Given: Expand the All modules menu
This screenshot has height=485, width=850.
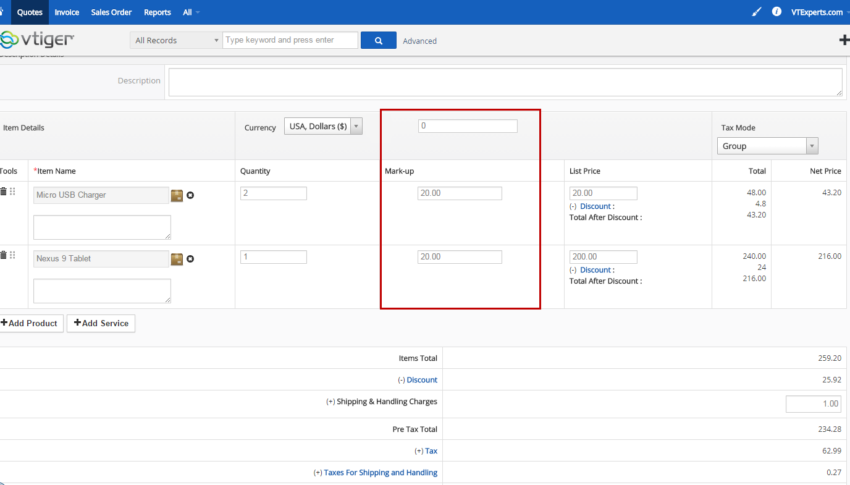Looking at the screenshot, I should tap(191, 12).
